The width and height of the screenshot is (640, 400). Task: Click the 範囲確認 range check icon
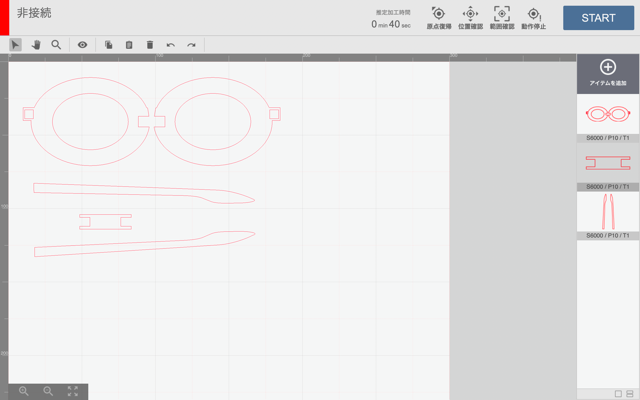pyautogui.click(x=502, y=18)
